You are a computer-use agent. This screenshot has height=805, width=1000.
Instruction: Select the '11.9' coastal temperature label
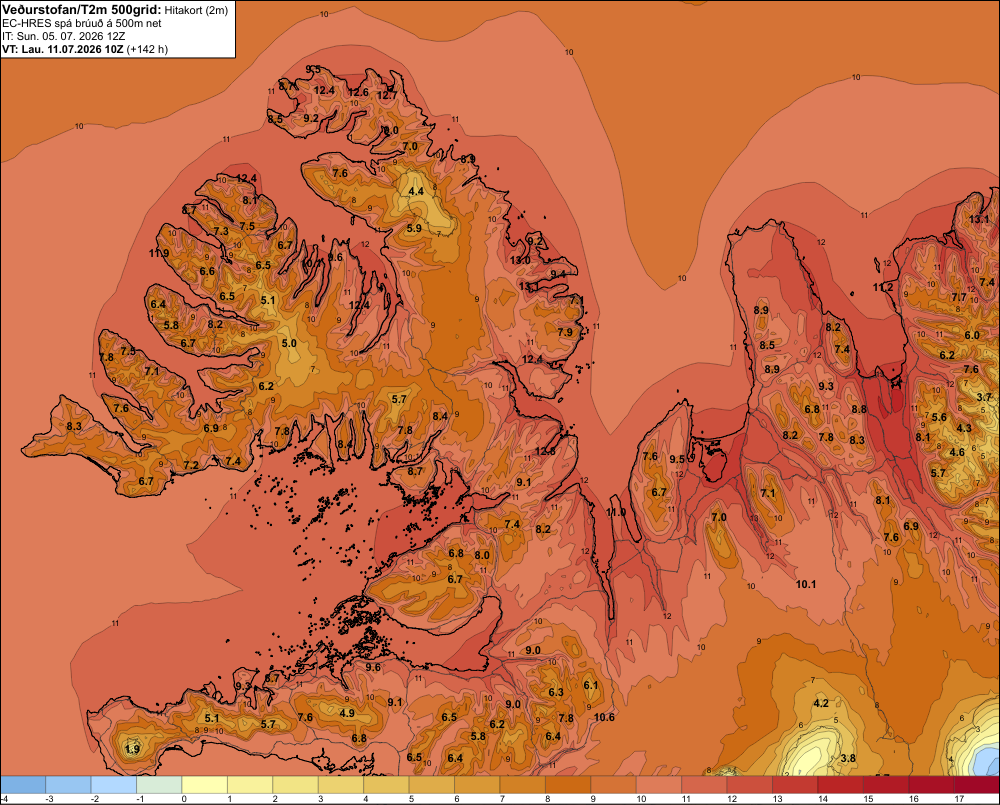pyautogui.click(x=159, y=253)
